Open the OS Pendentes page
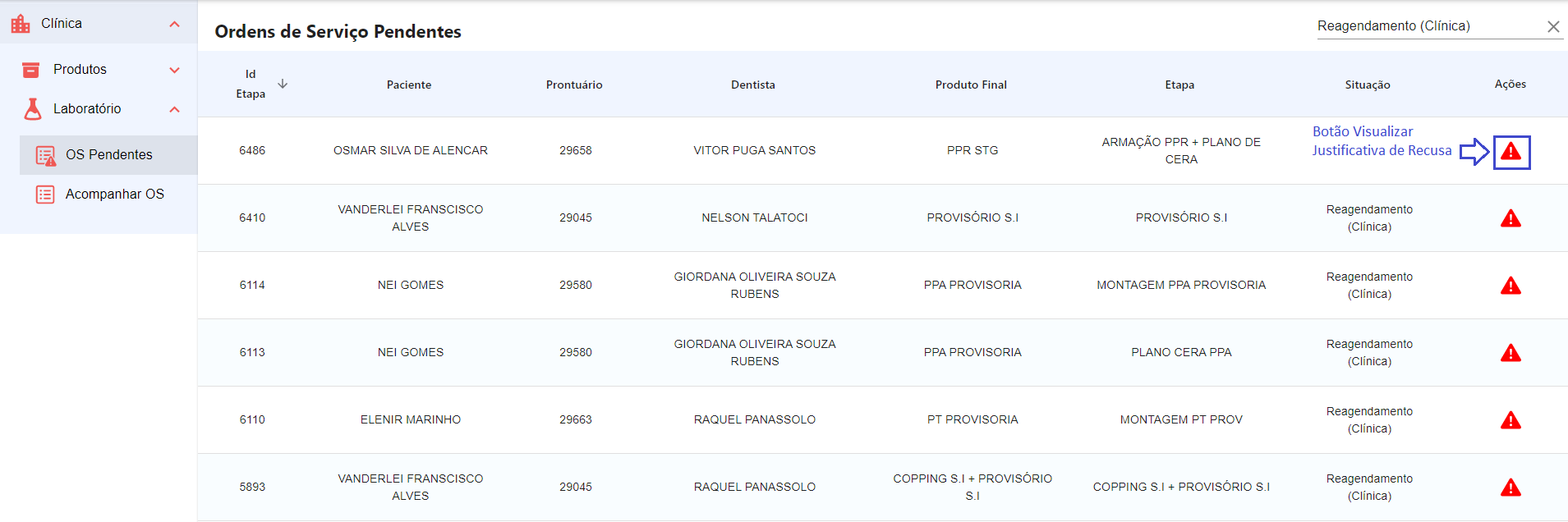Screen dimensions: 1568x522 [x=108, y=155]
